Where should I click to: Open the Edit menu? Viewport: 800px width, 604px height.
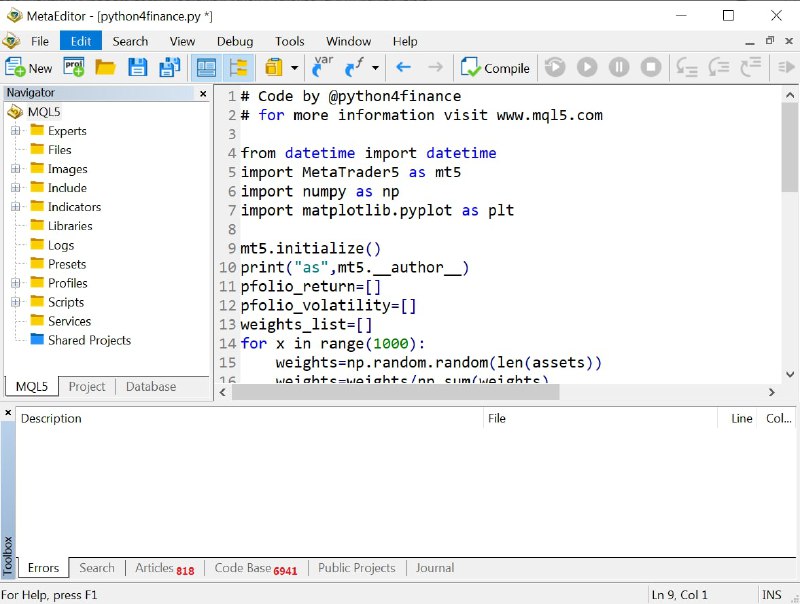click(x=81, y=41)
